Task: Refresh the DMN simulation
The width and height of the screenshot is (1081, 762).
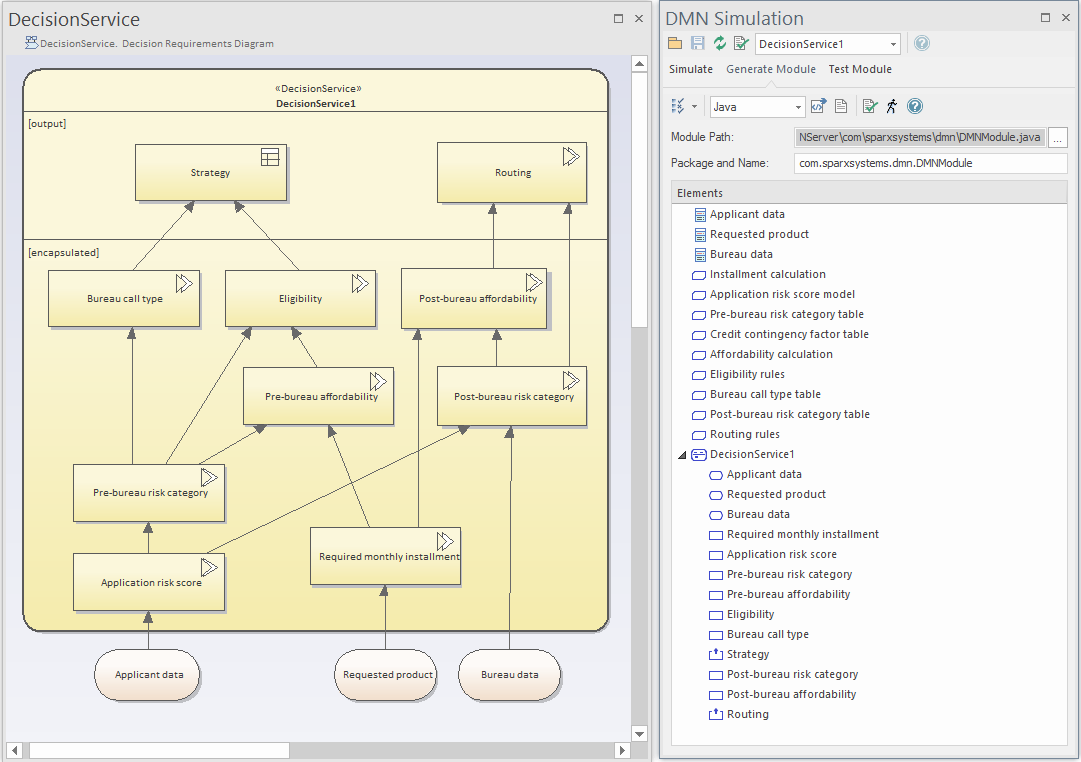Action: tap(719, 43)
